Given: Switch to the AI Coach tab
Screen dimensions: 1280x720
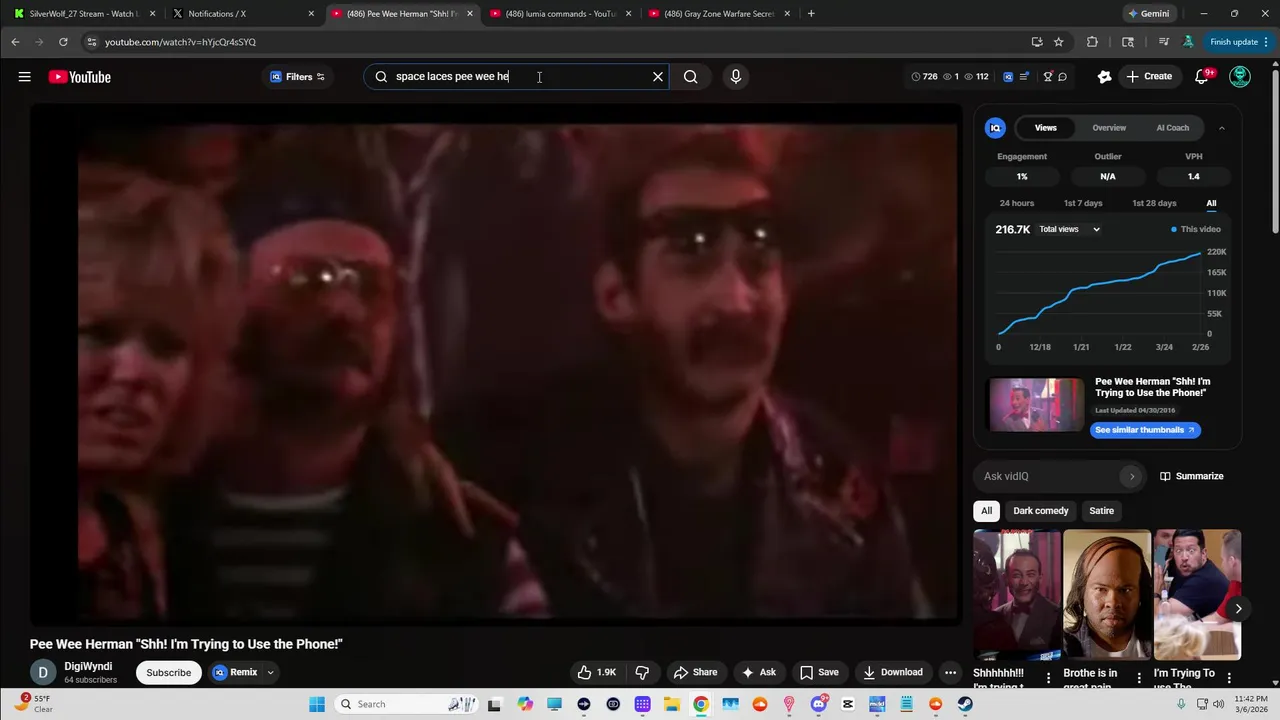Looking at the screenshot, I should tap(1172, 128).
